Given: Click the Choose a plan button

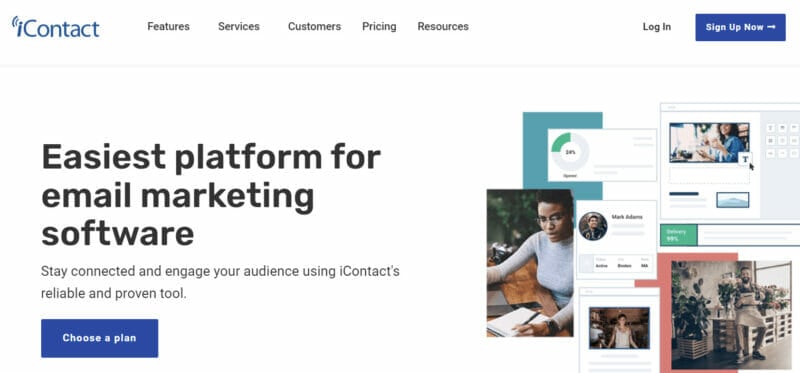Looking at the screenshot, I should pos(99,338).
